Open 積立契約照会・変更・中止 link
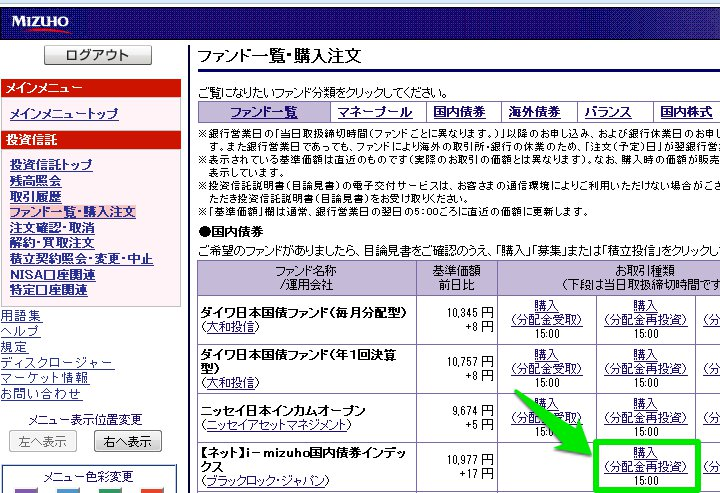The height and width of the screenshot is (493, 720). pos(81,259)
